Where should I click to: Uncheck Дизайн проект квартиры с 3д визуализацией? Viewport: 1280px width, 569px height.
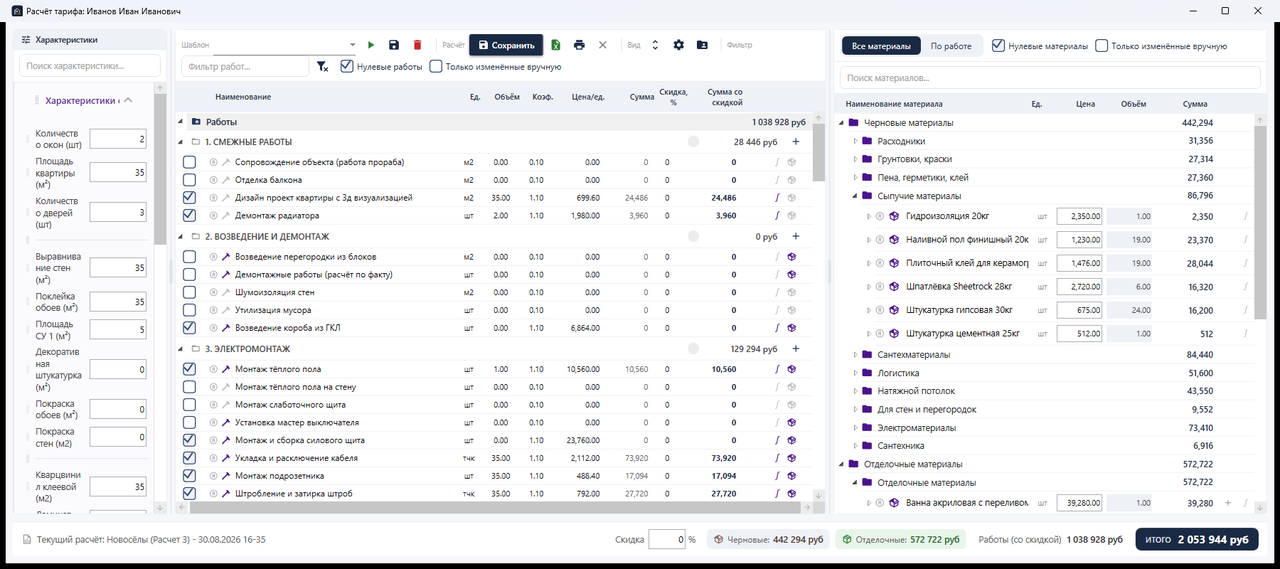[190, 198]
